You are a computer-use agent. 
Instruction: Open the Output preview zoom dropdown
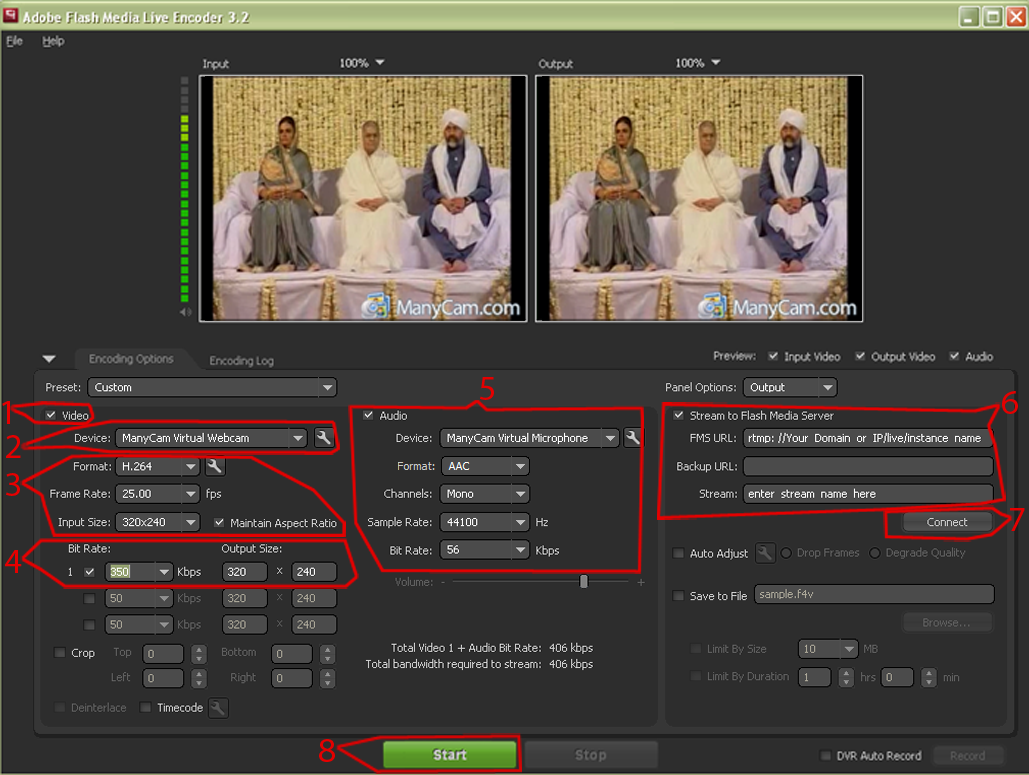pos(698,63)
